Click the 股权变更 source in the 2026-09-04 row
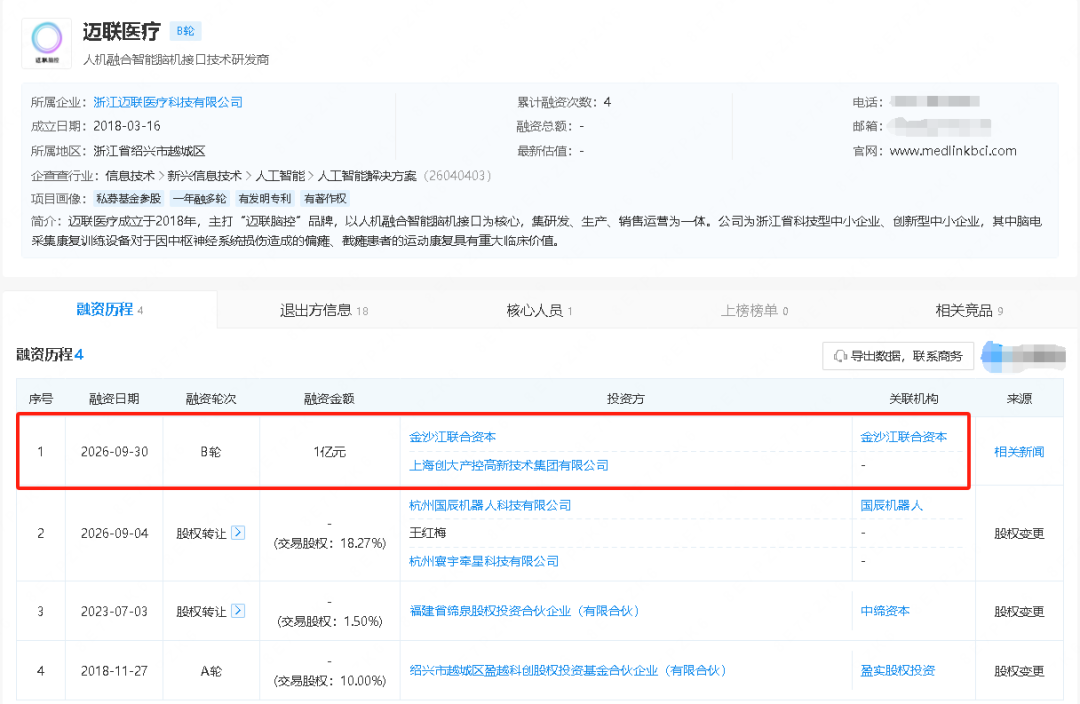Image resolution: width=1080 pixels, height=704 pixels. point(1019,533)
